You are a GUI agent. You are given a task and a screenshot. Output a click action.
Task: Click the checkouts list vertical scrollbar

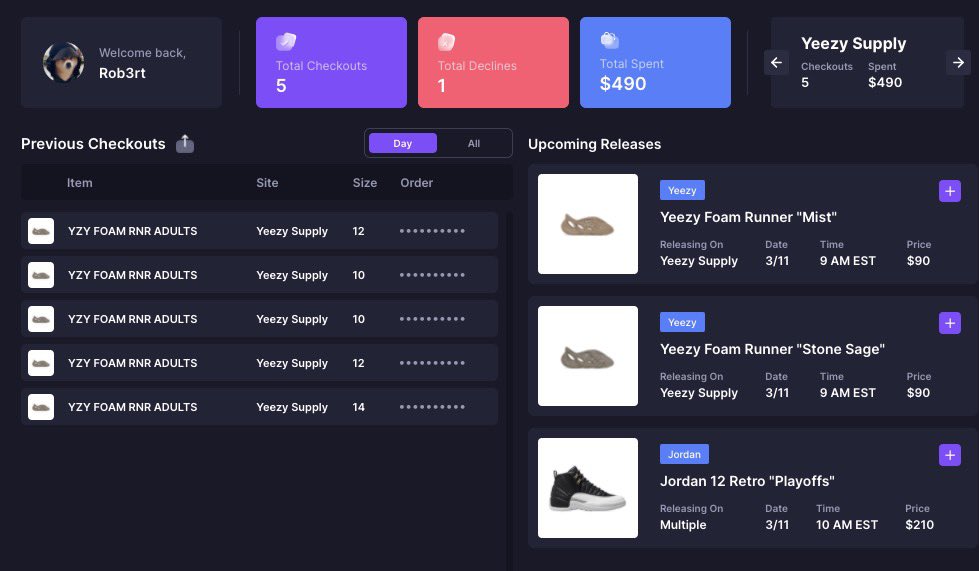coord(509,390)
